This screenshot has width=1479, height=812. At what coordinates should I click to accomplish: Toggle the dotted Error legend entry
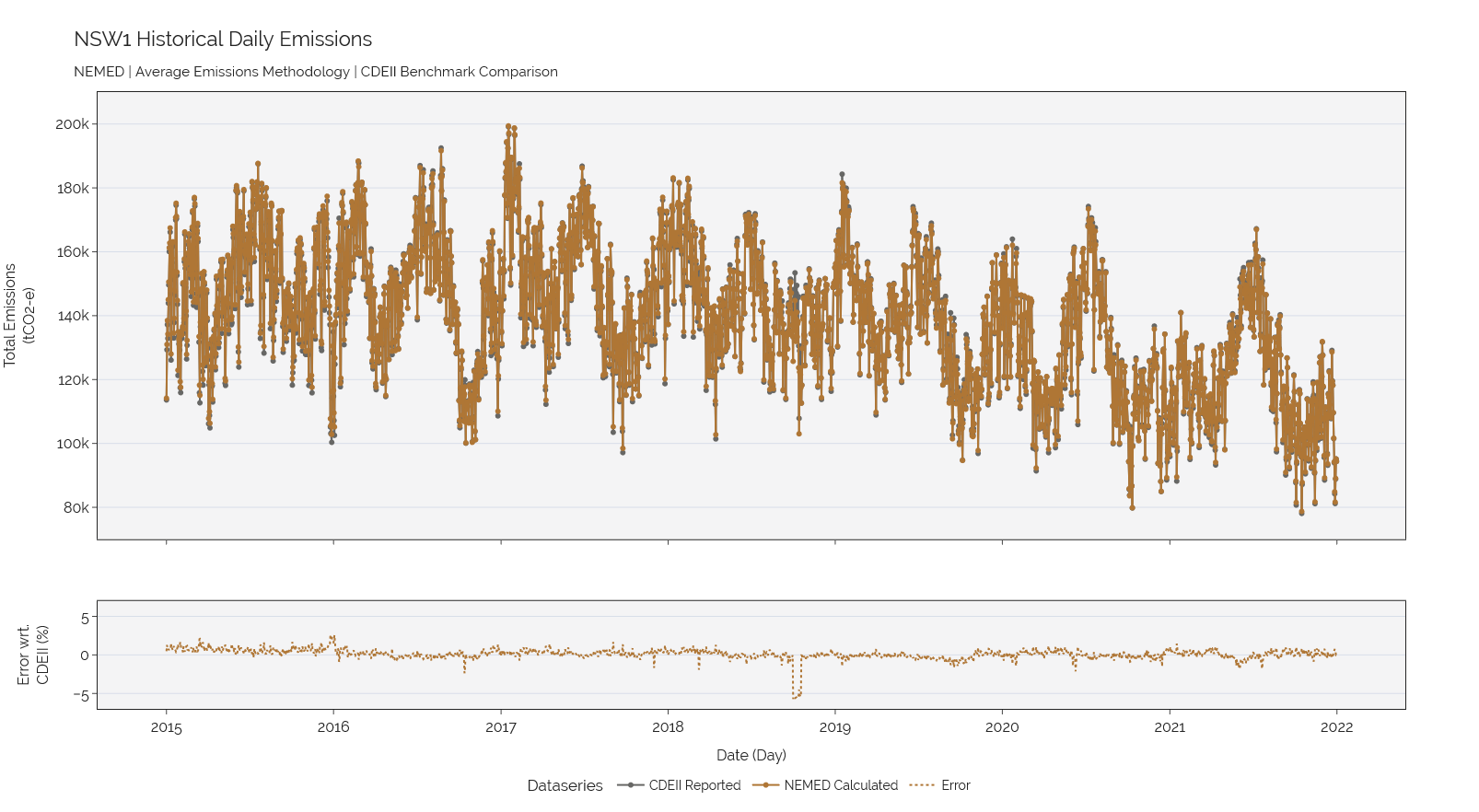tap(939, 785)
